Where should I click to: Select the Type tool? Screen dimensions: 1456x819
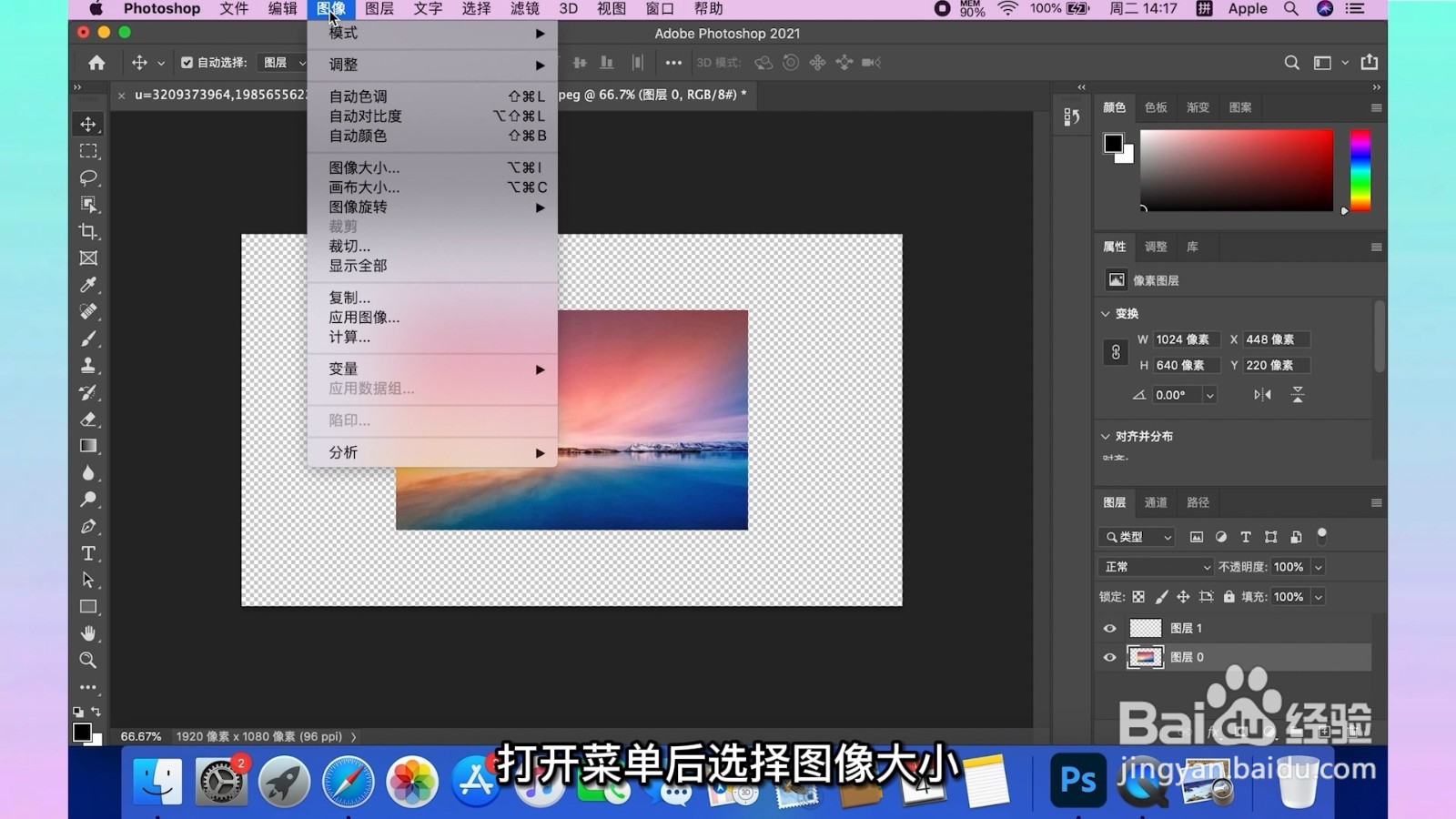(87, 552)
